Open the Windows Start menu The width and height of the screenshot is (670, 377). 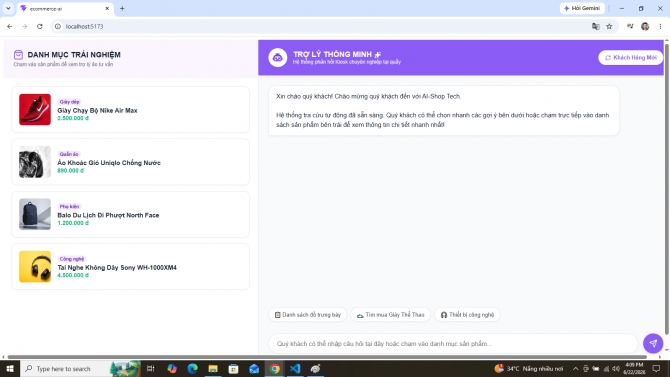10,368
